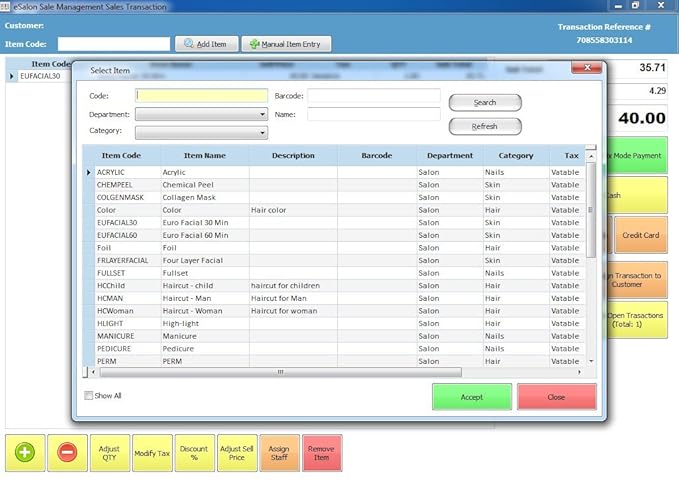This screenshot has height=483, width=679.
Task: Click the green Accept button
Action: coord(471,397)
